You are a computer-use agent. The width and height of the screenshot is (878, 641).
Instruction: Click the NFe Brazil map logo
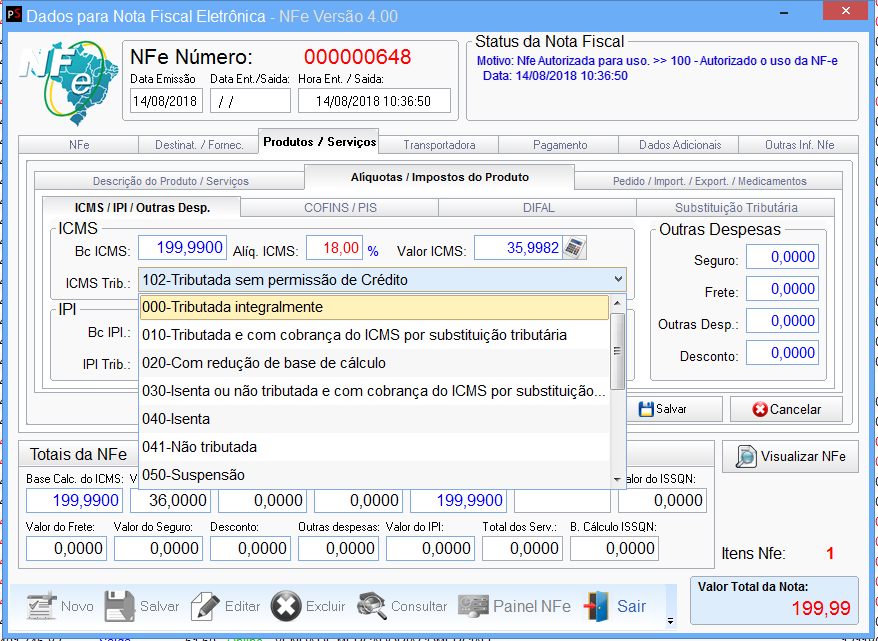pyautogui.click(x=69, y=82)
